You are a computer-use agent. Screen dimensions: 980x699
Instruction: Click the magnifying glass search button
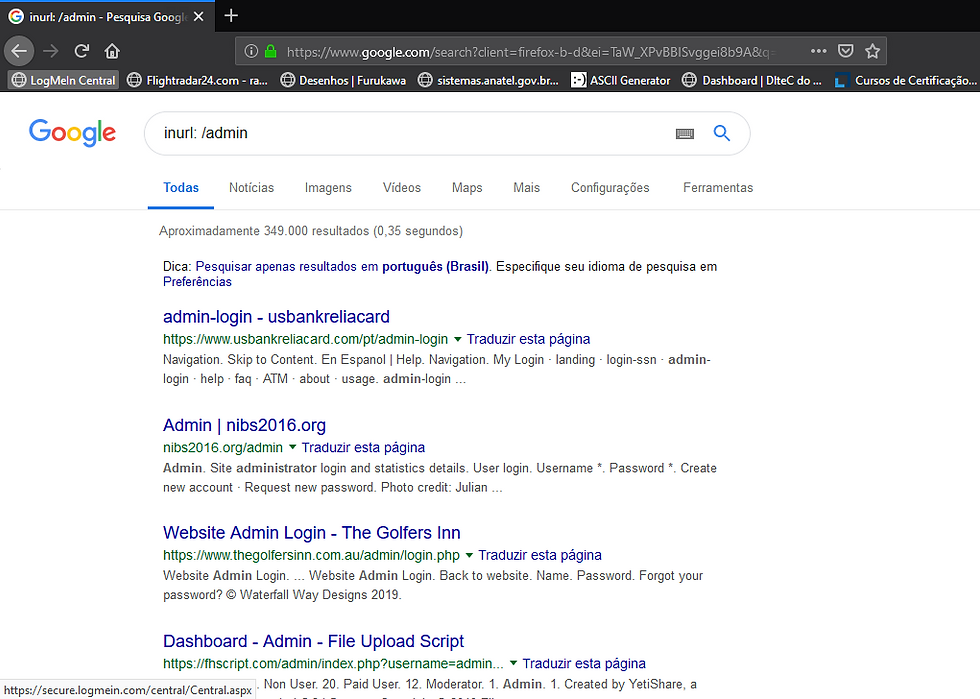pyautogui.click(x=722, y=133)
